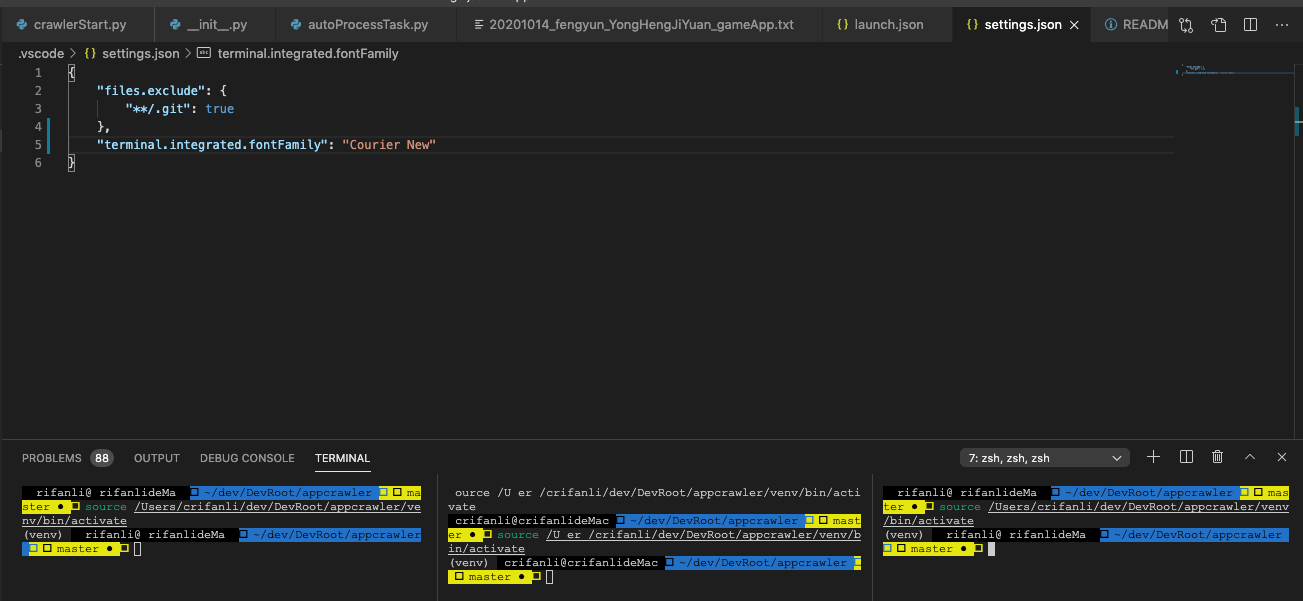This screenshot has width=1303, height=601.
Task: Maximize the panel with the up chevron
Action: coord(1249,457)
